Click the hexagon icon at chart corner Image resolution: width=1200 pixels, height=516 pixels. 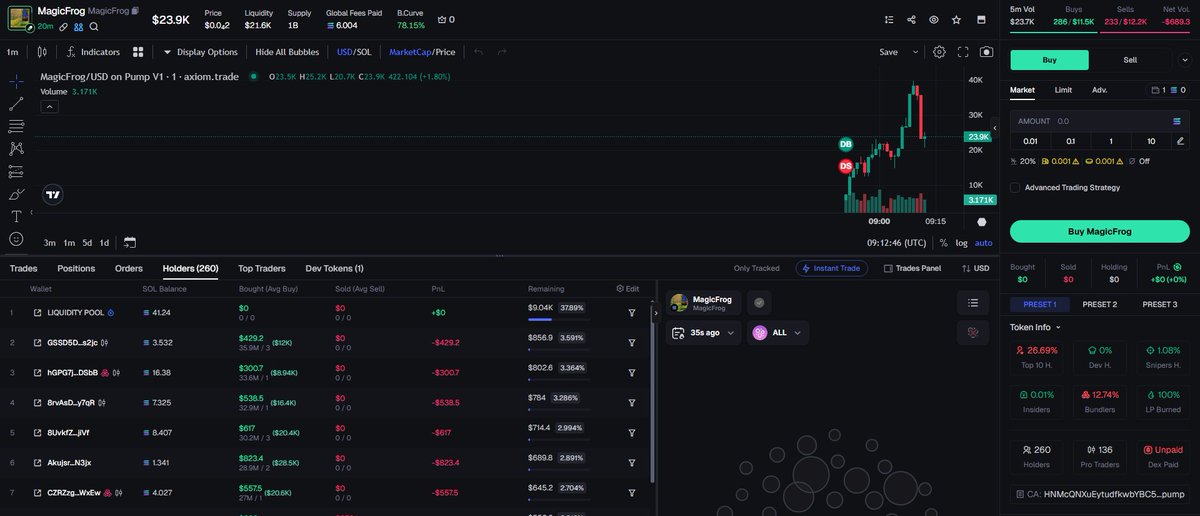pos(981,222)
